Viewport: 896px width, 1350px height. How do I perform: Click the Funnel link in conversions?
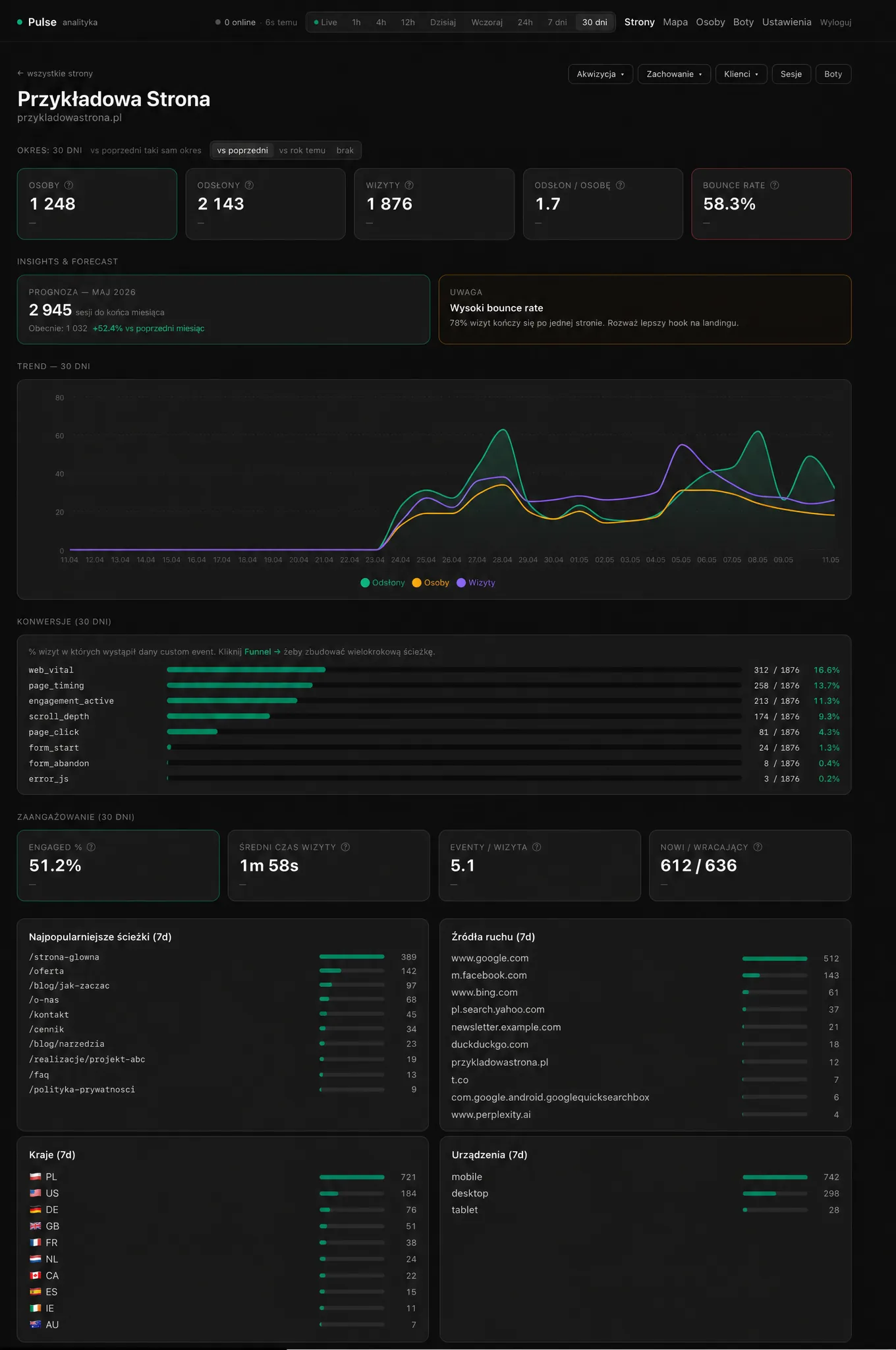262,651
